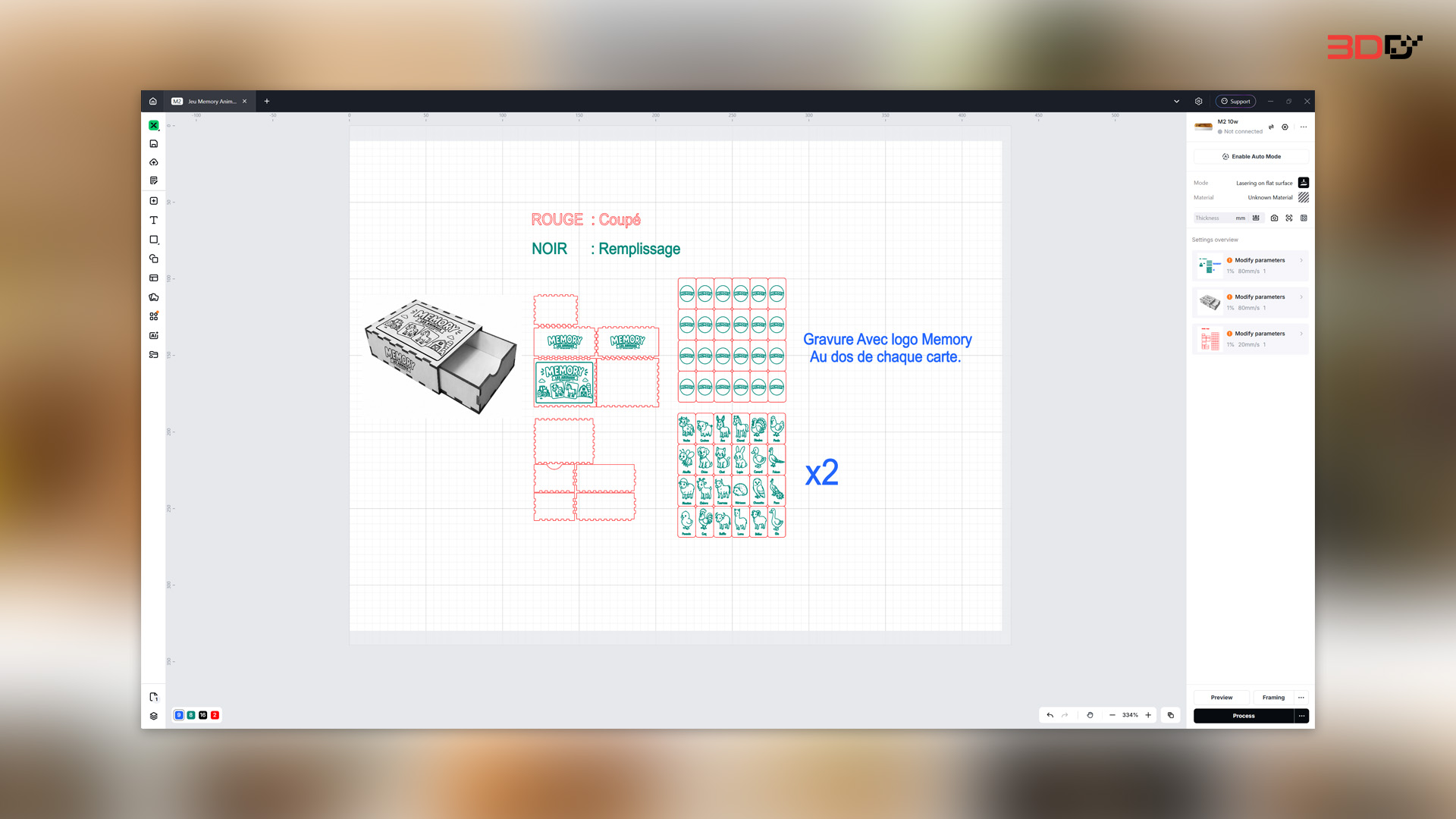Click the Preview button

pos(1222,698)
